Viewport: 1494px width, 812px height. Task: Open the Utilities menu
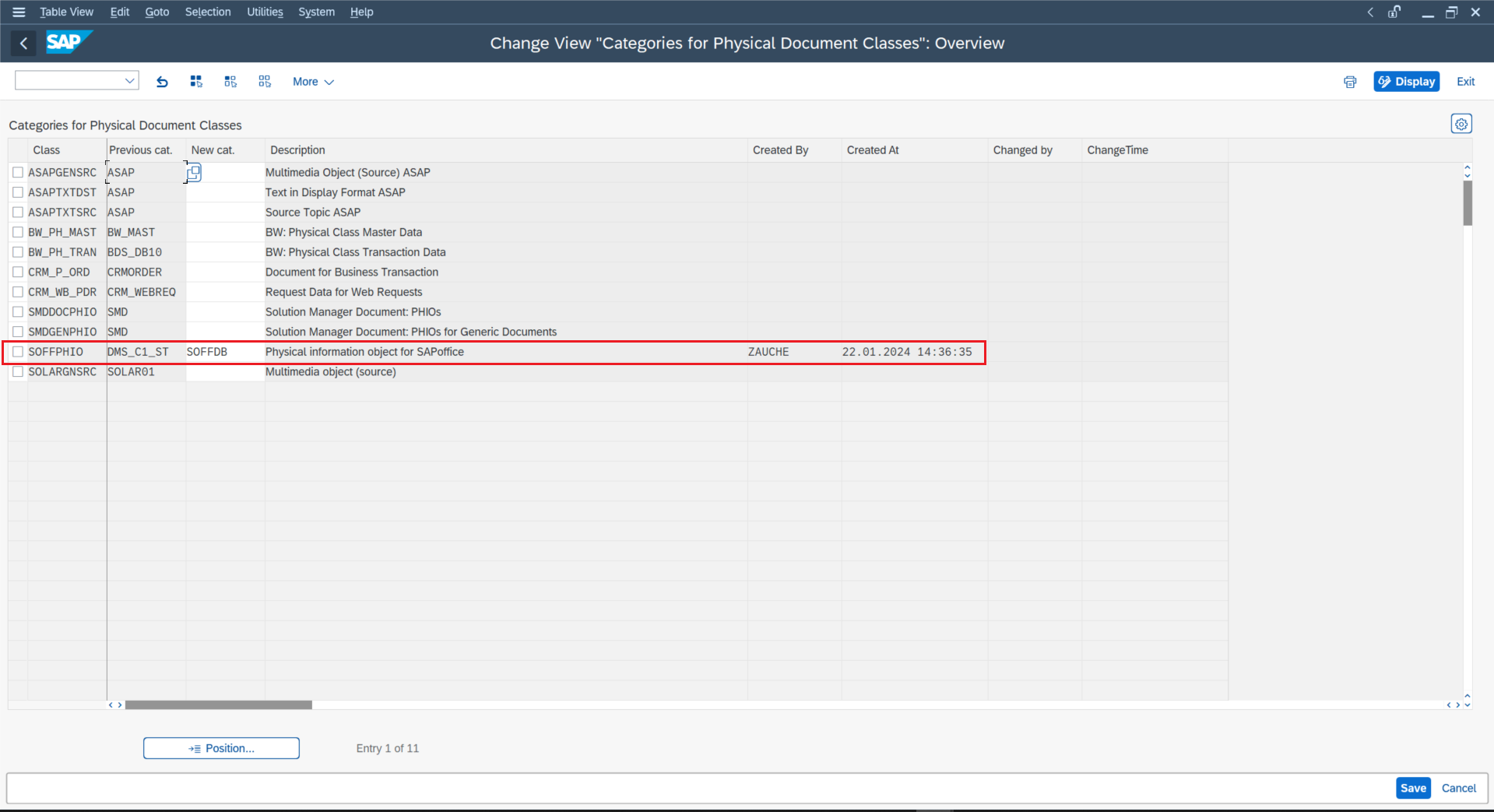[265, 12]
